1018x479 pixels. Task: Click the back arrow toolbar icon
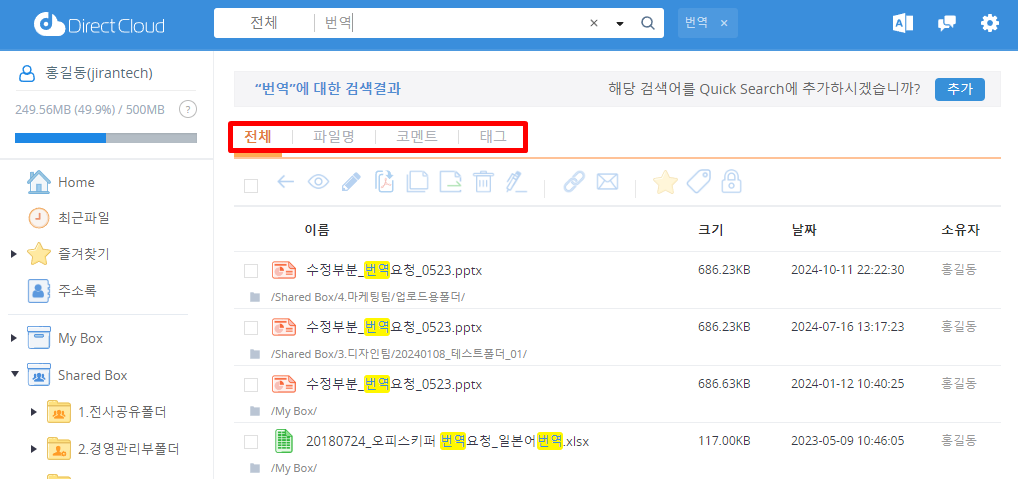[x=286, y=182]
